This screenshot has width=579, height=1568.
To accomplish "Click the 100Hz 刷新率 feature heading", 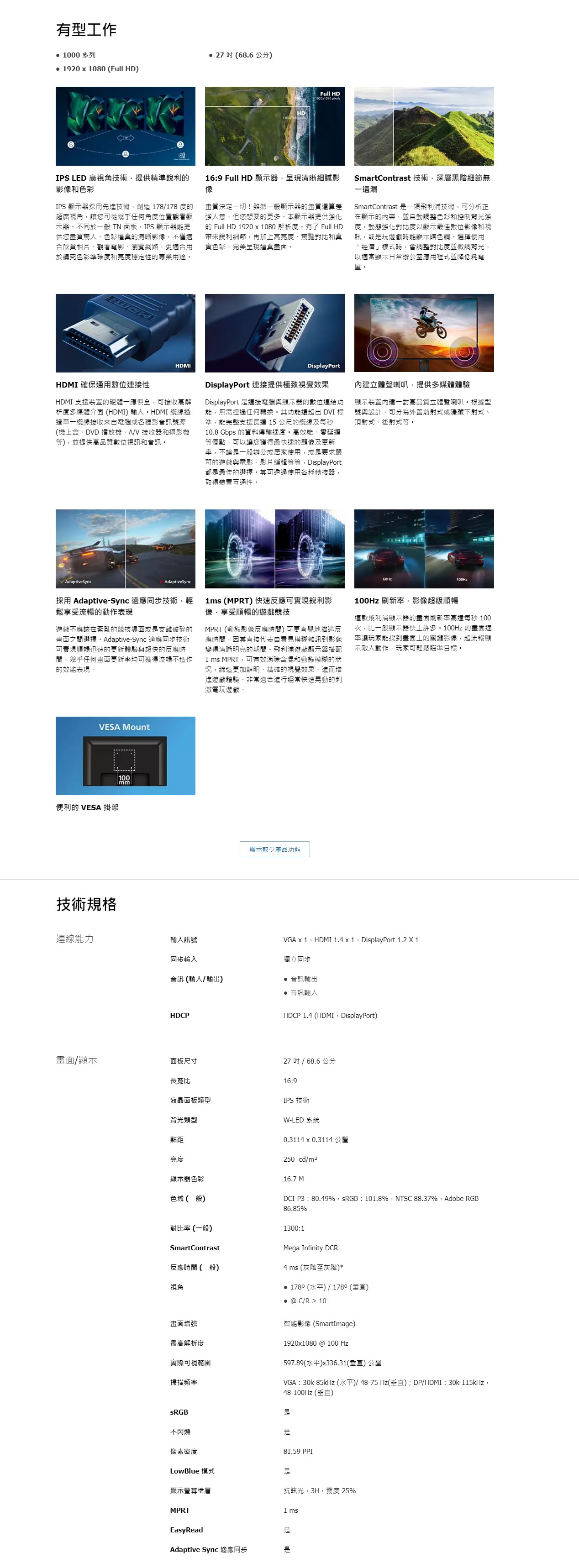I will click(x=406, y=600).
